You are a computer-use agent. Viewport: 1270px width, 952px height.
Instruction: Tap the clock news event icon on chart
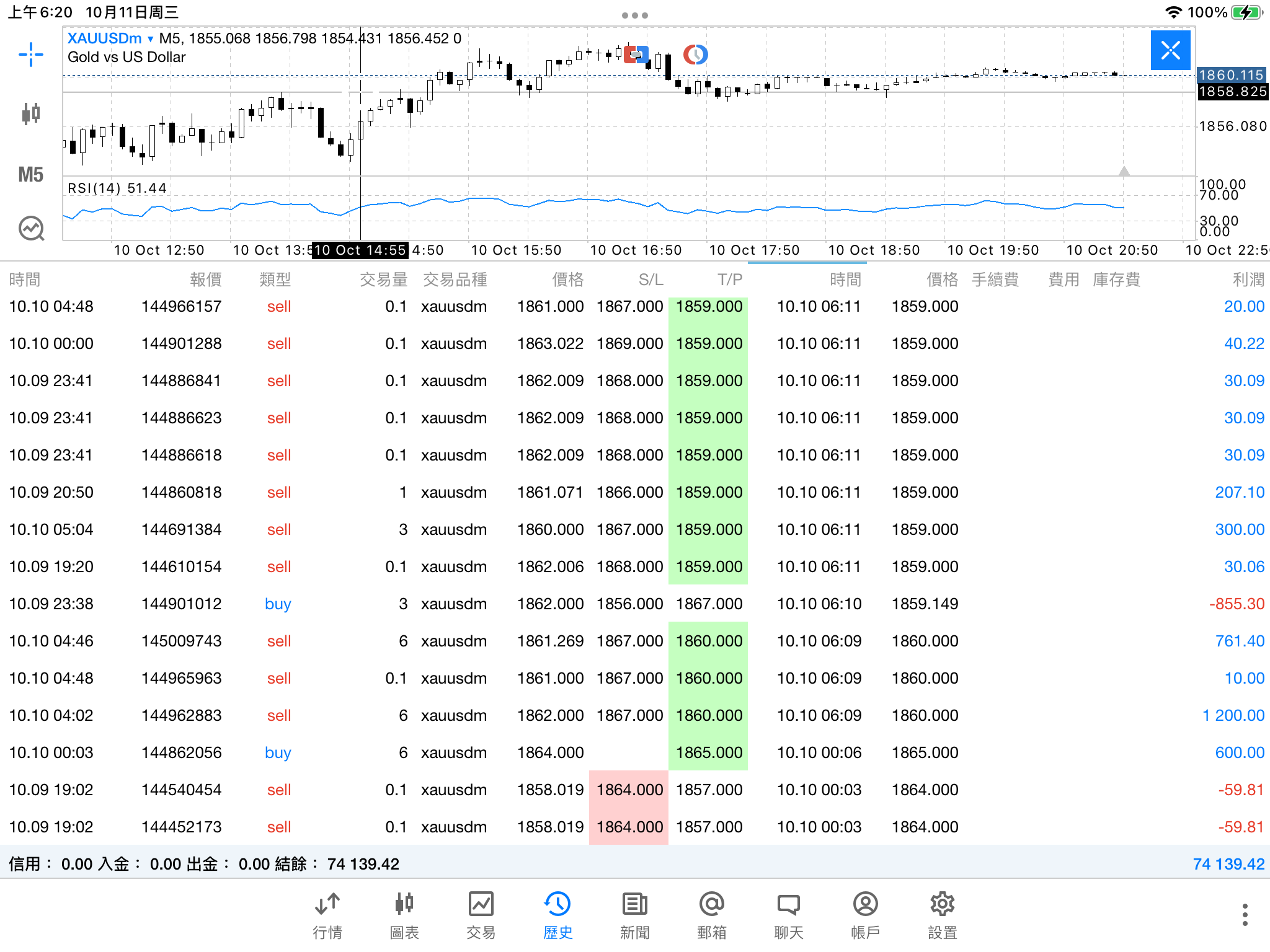click(696, 55)
